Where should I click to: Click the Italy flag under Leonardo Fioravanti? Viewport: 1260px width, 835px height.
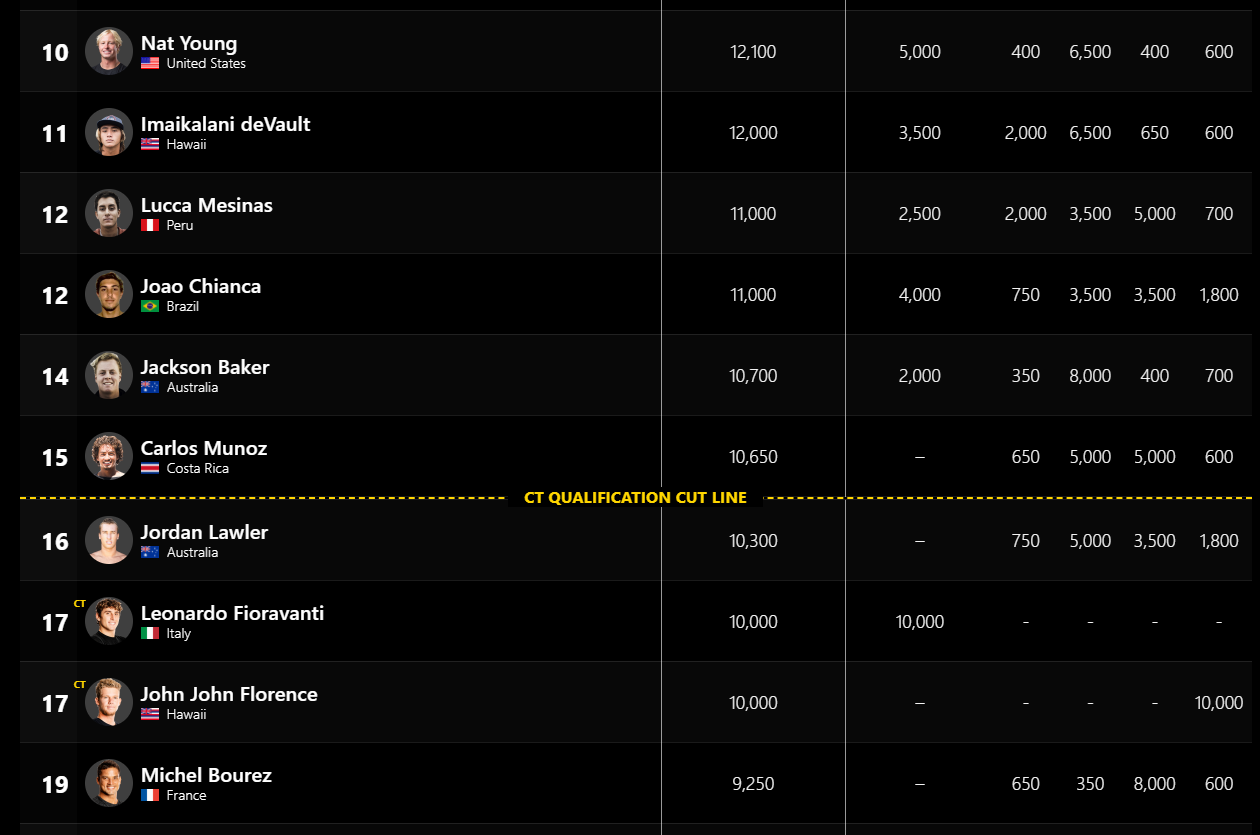pos(150,633)
